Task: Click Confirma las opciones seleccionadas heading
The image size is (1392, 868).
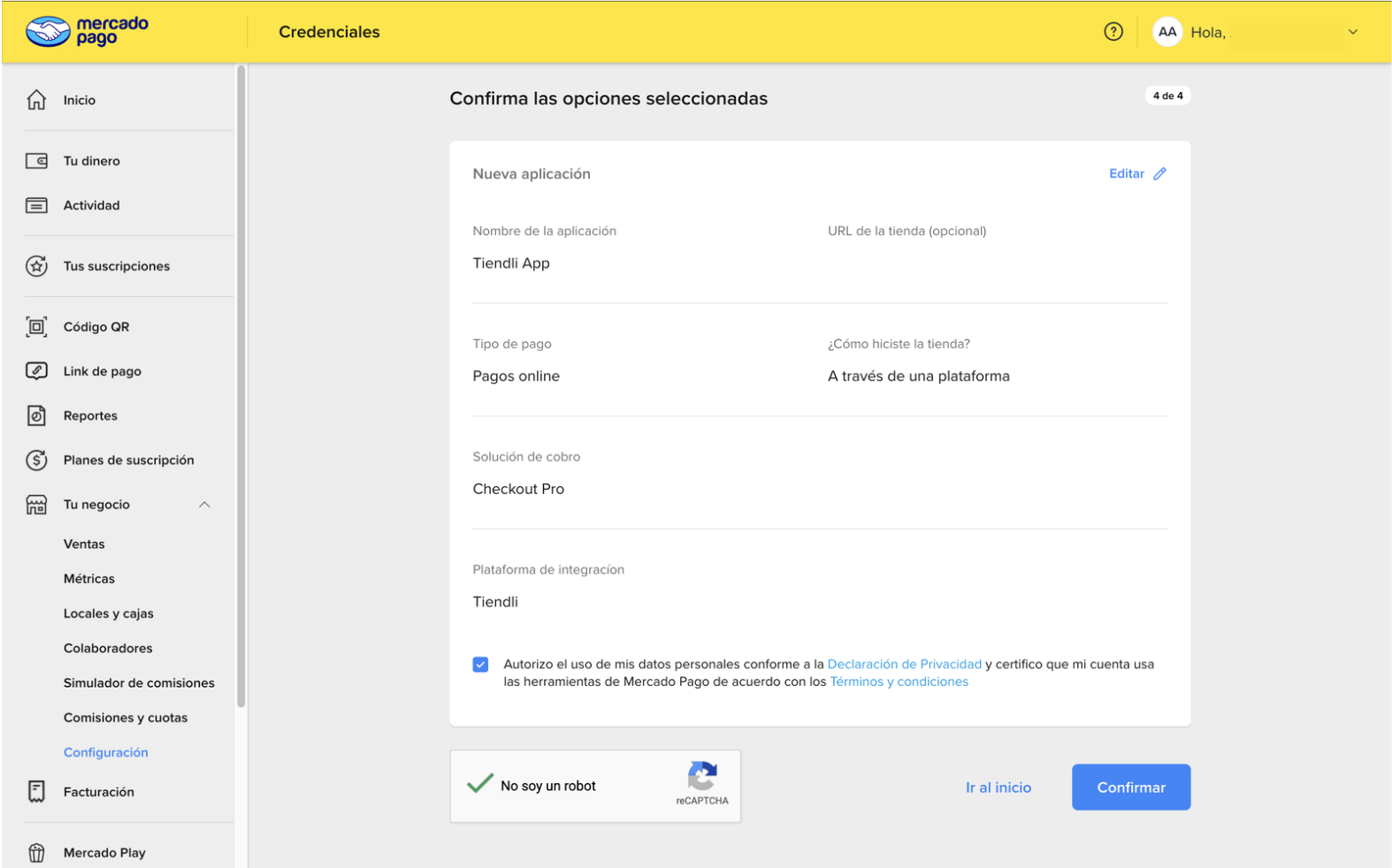Action: [x=608, y=99]
